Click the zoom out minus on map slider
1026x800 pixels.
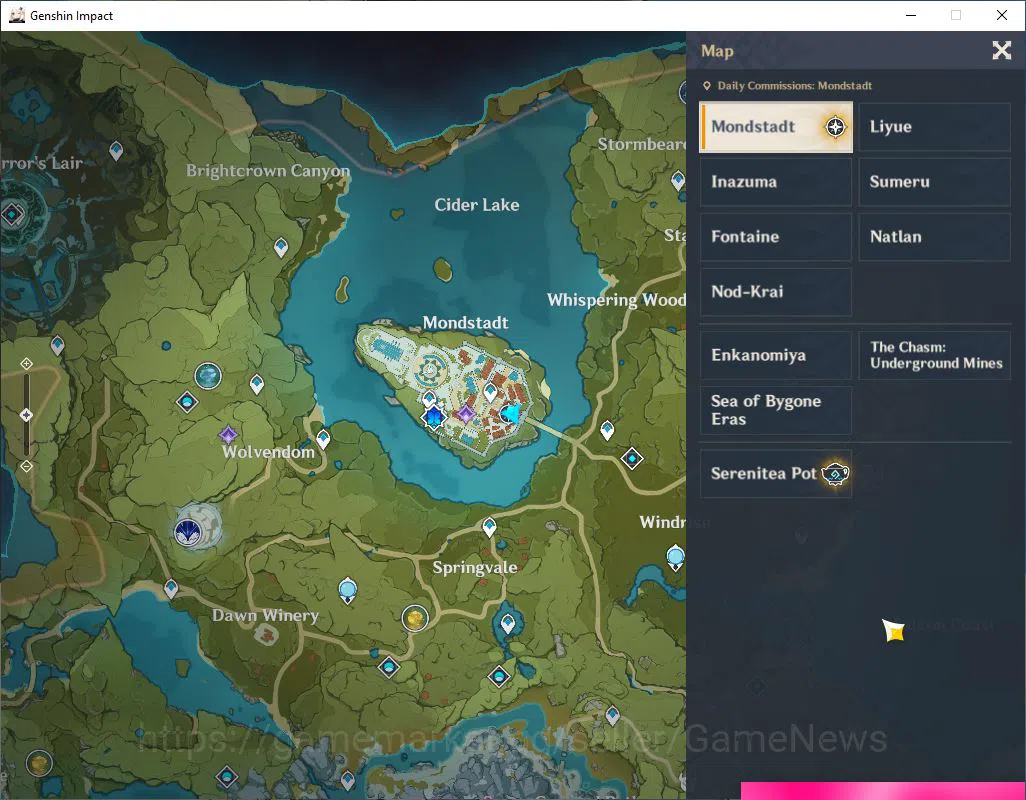26,466
